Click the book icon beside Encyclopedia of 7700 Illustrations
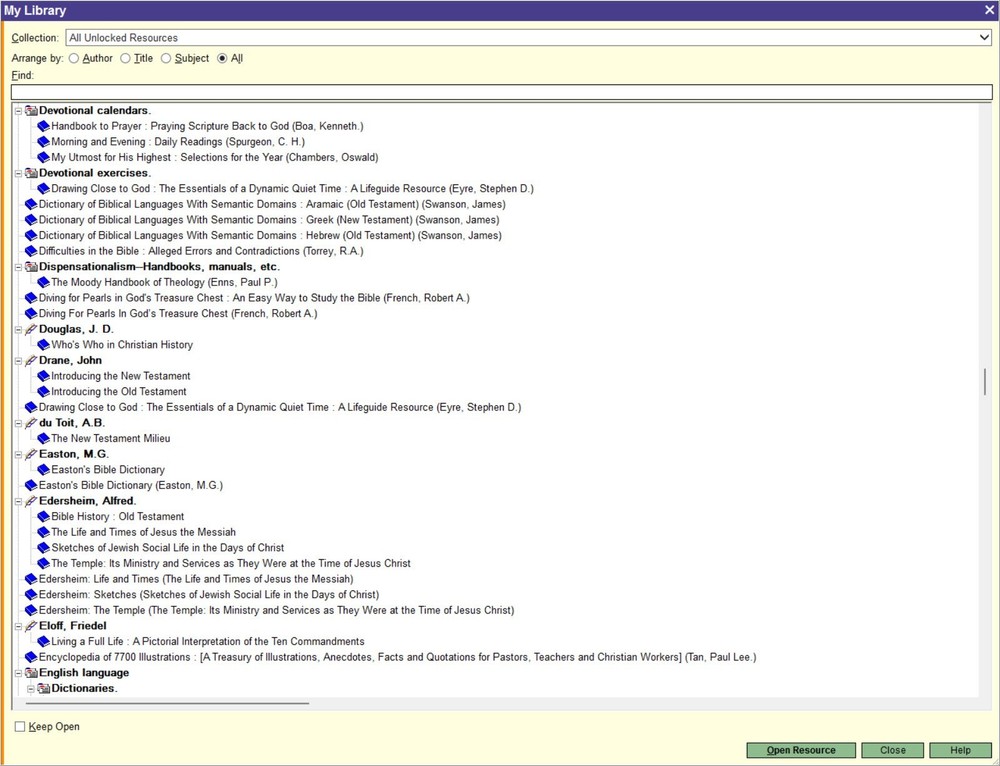 [31, 658]
